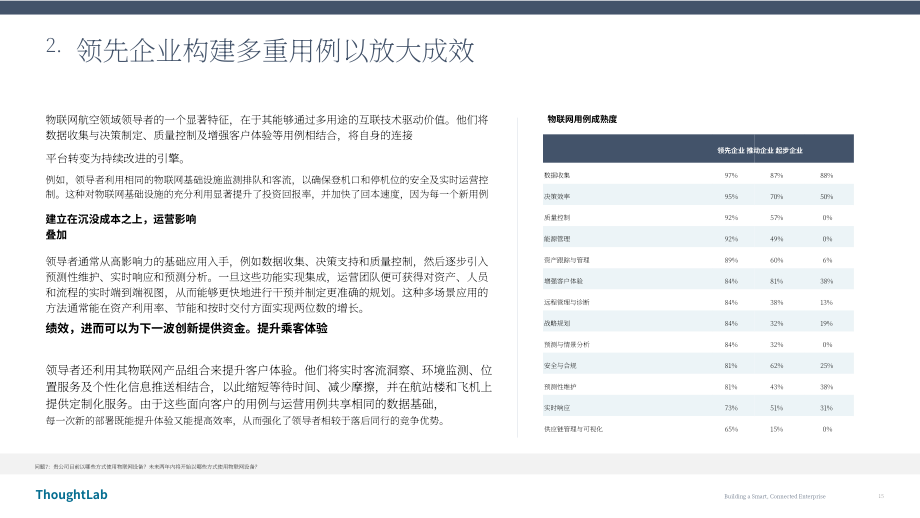The image size is (920, 518).
Task: Click the '70%' value in the table
Action: (x=777, y=197)
